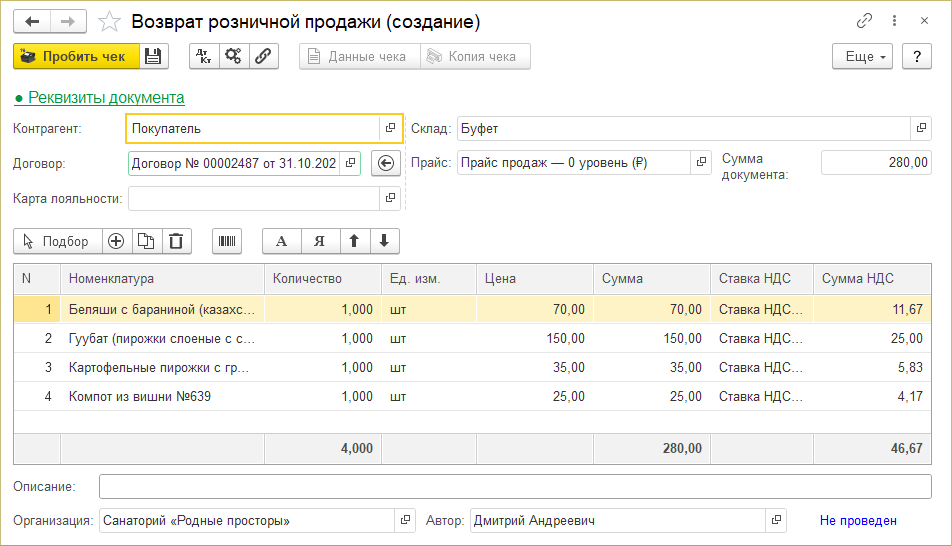952x546 pixels.
Task: Move row down with arrow icon
Action: tap(383, 241)
